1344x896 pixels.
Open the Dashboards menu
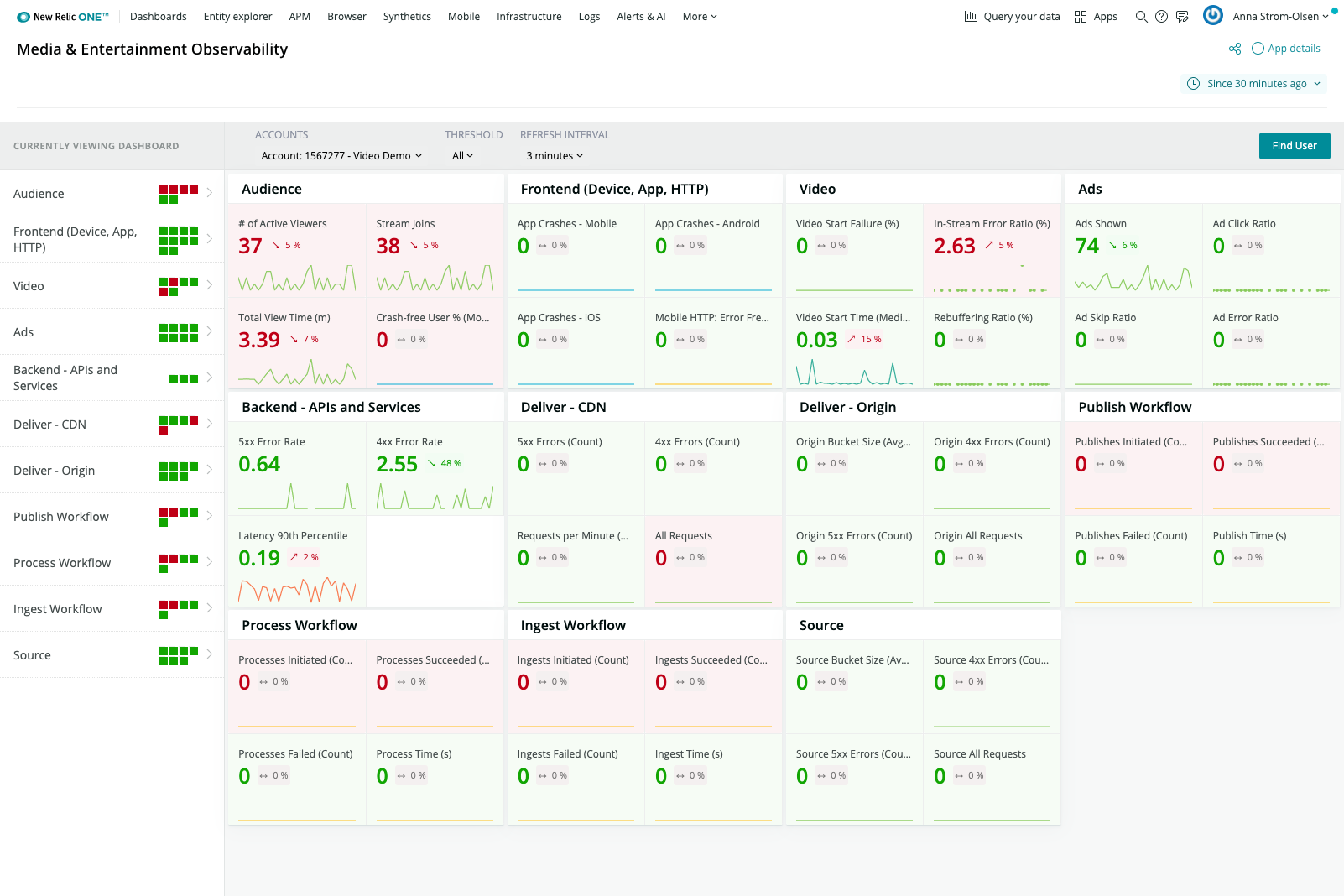(158, 16)
